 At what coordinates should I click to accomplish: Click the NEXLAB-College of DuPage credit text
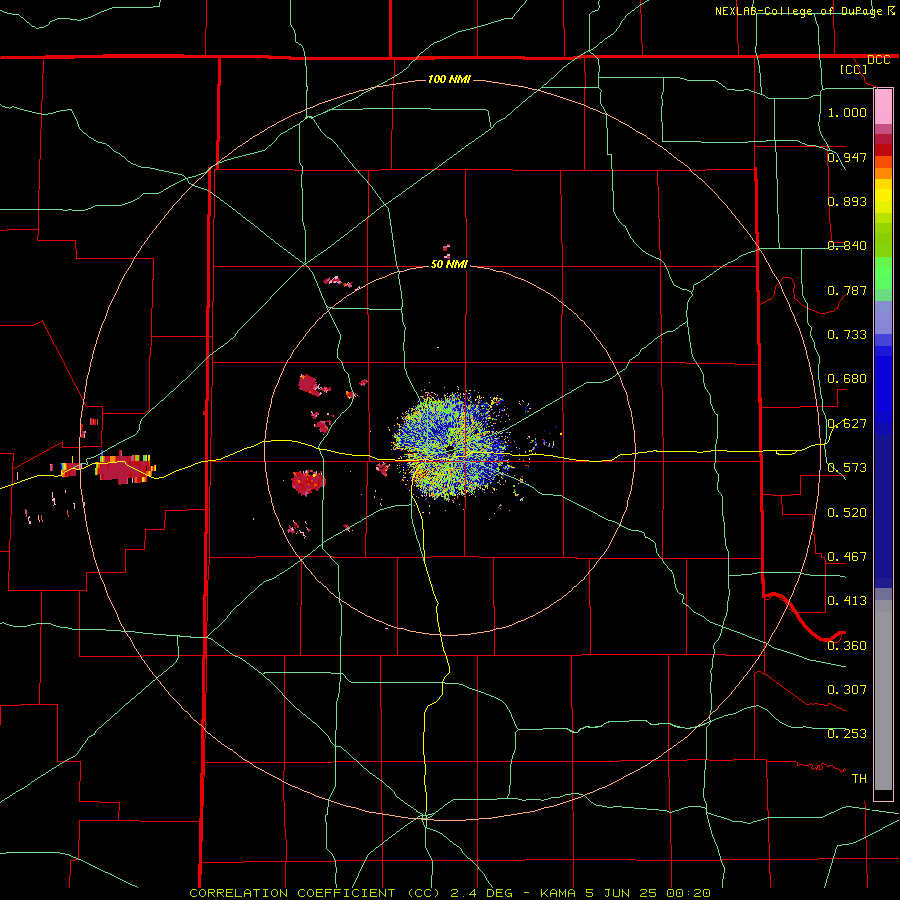[800, 11]
